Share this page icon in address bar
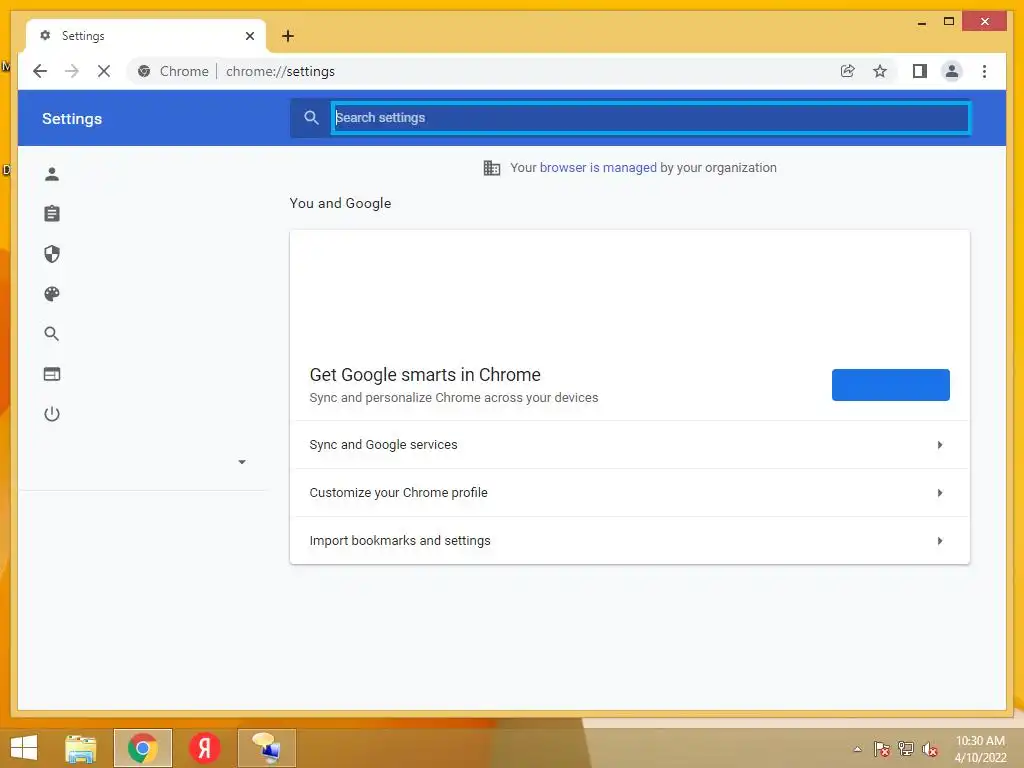This screenshot has width=1024, height=768. point(848,71)
